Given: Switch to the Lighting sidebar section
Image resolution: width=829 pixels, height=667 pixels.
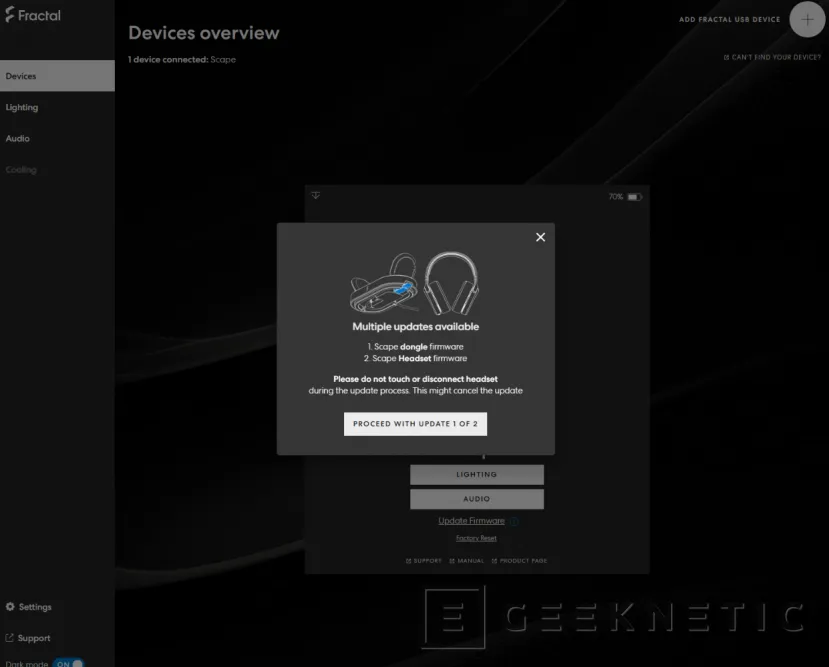Looking at the screenshot, I should tap(21, 107).
